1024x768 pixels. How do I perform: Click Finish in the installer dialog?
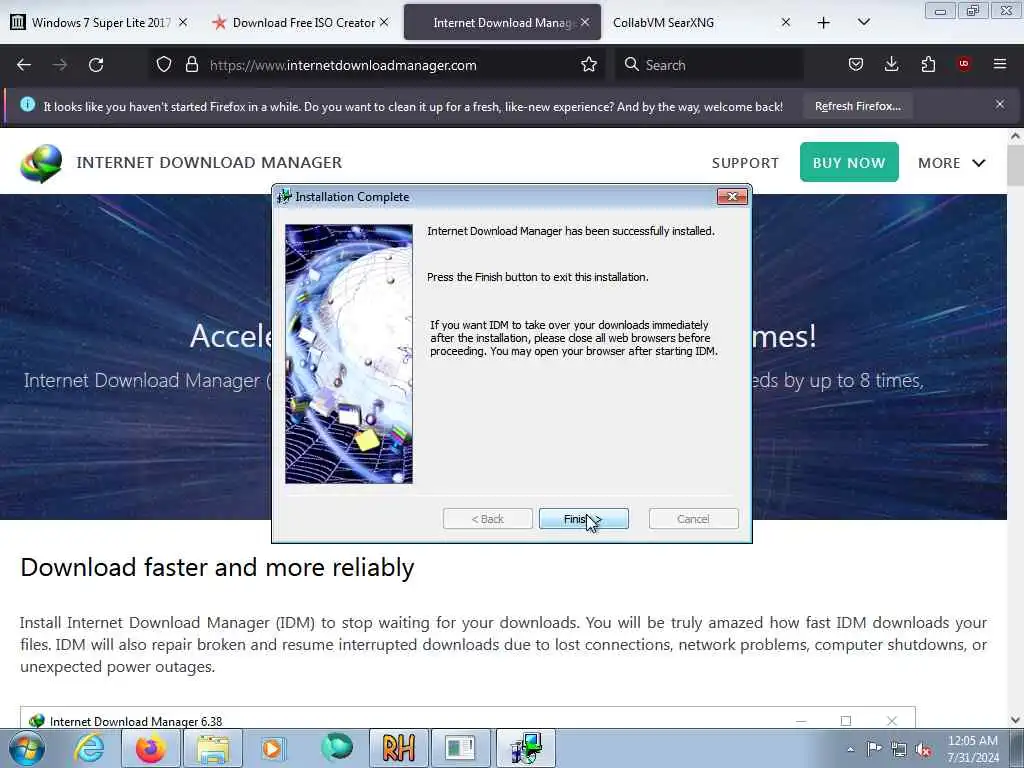tap(584, 519)
